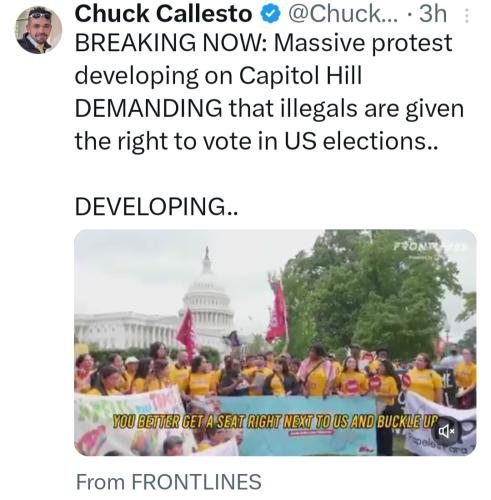Viewport: 491px width, 500px height.
Task: Play the Capitol Hill protest video
Action: (275, 343)
